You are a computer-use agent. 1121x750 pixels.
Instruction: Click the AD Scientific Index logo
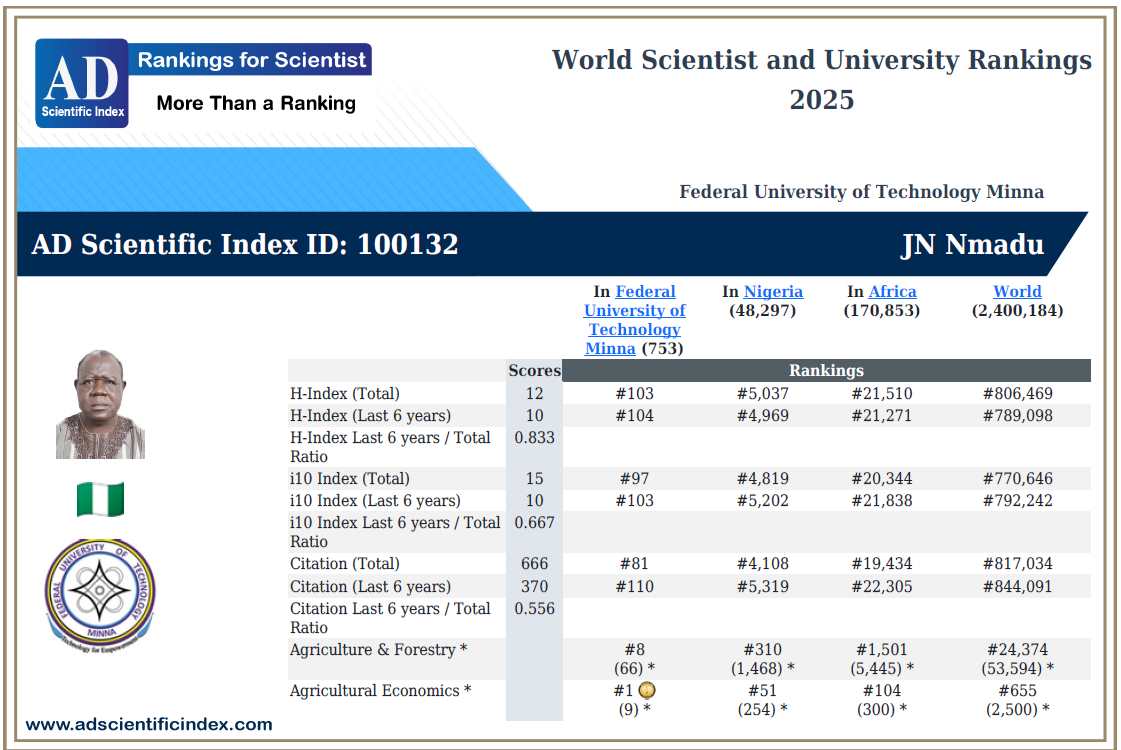82,83
